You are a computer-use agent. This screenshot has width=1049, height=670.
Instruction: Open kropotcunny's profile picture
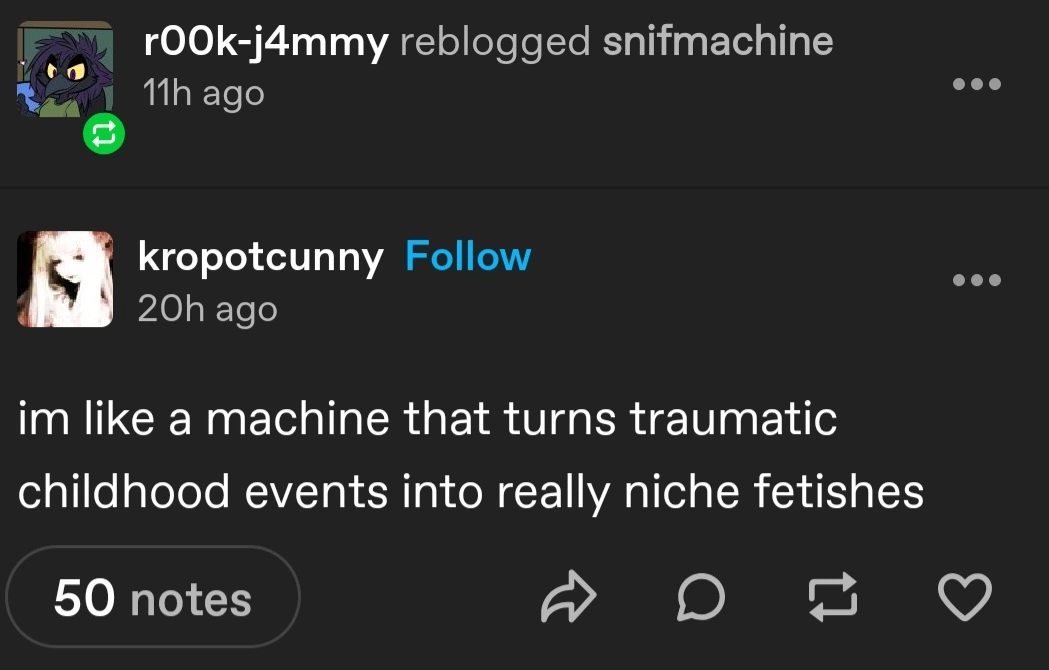pyautogui.click(x=65, y=279)
